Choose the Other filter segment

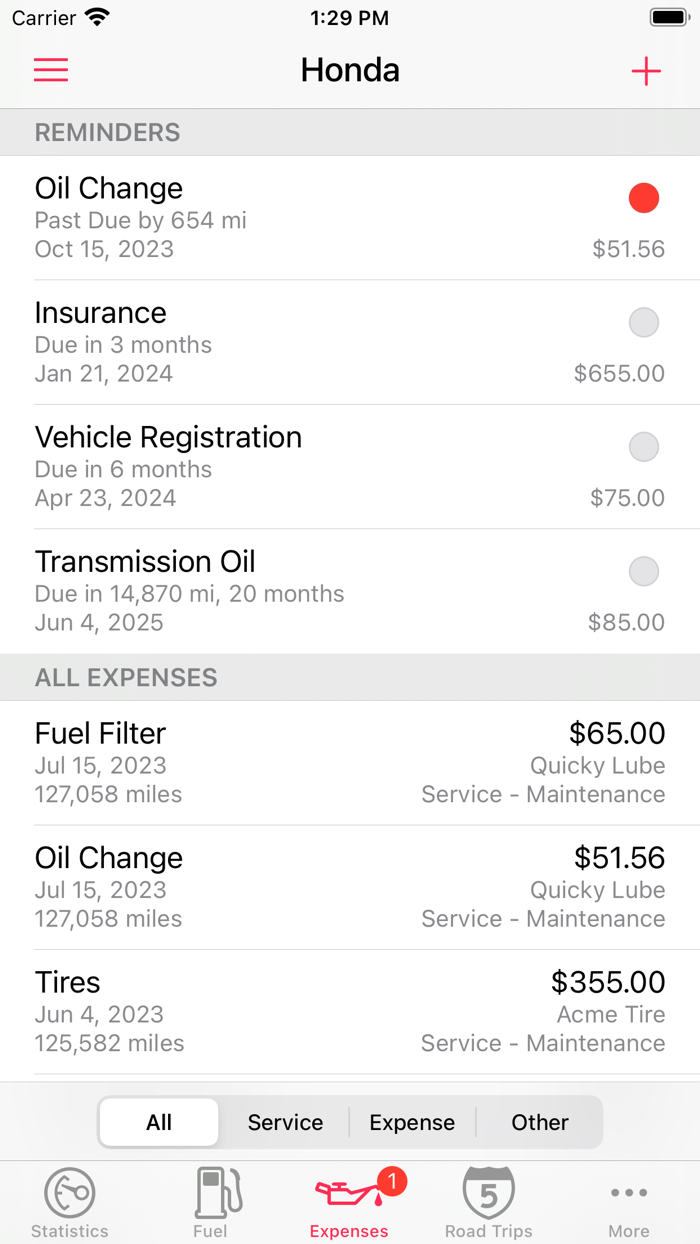(539, 1122)
